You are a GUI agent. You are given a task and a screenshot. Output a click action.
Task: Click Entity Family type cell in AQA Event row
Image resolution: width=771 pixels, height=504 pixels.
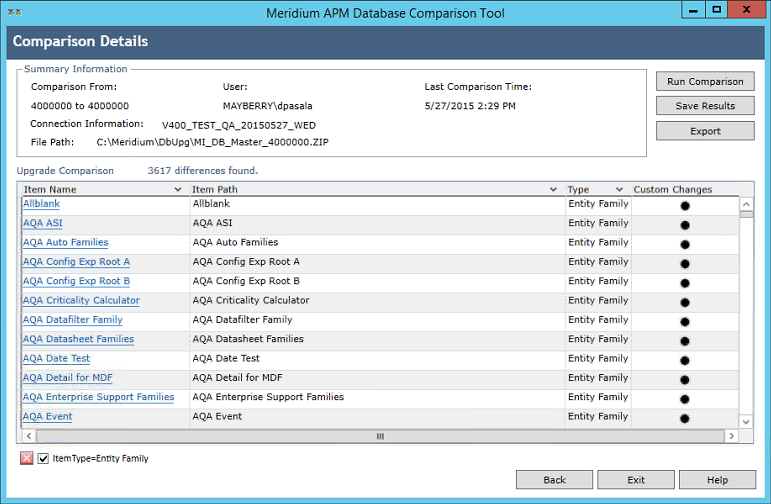(x=598, y=416)
